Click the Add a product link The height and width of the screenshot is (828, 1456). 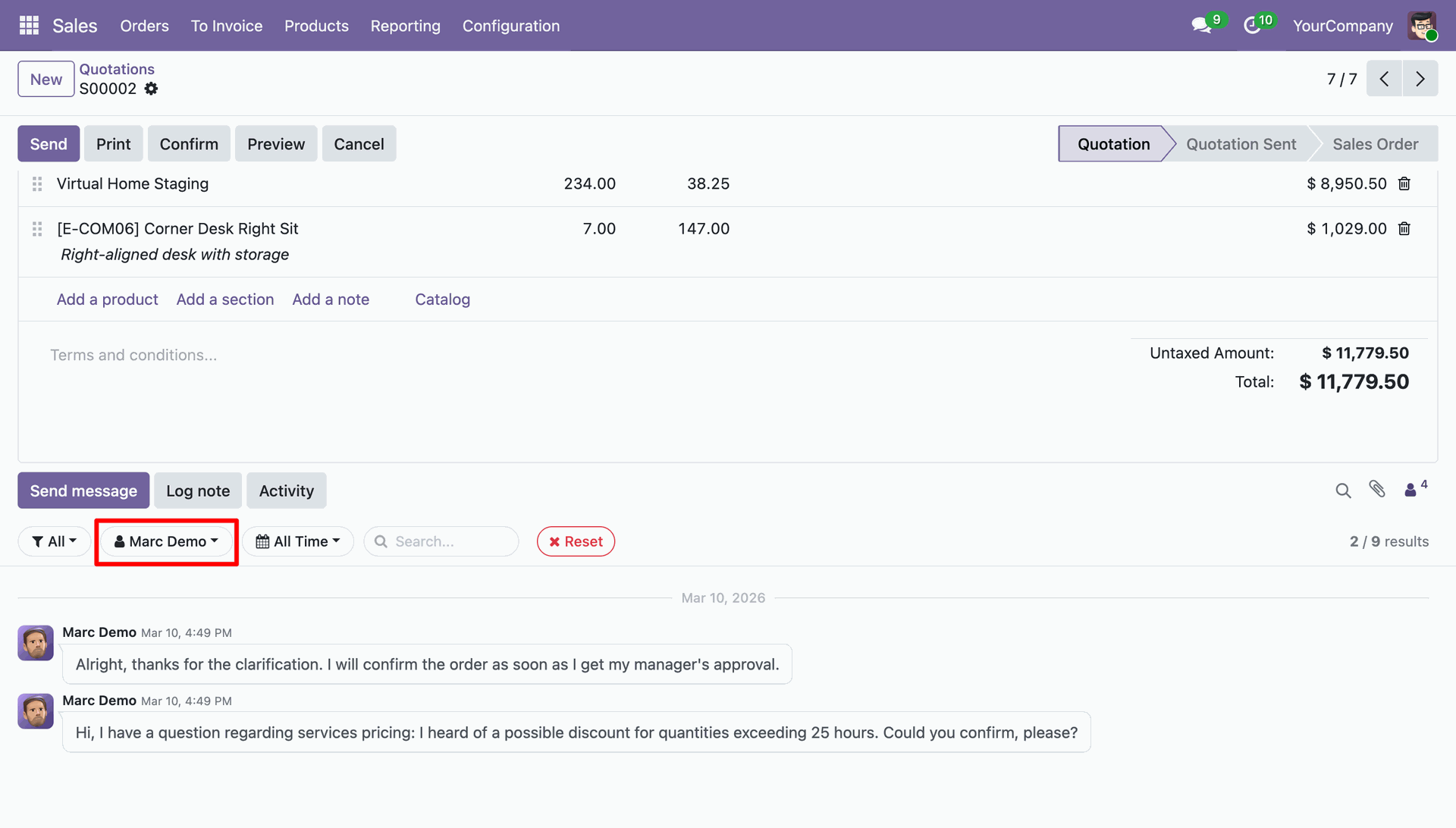point(107,300)
